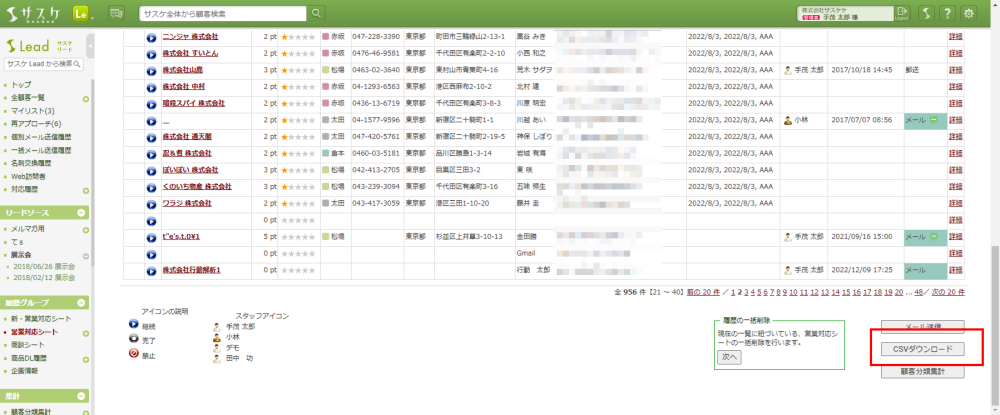Click the delivery truck icon in header
This screenshot has height=415, width=1000.
click(116, 13)
